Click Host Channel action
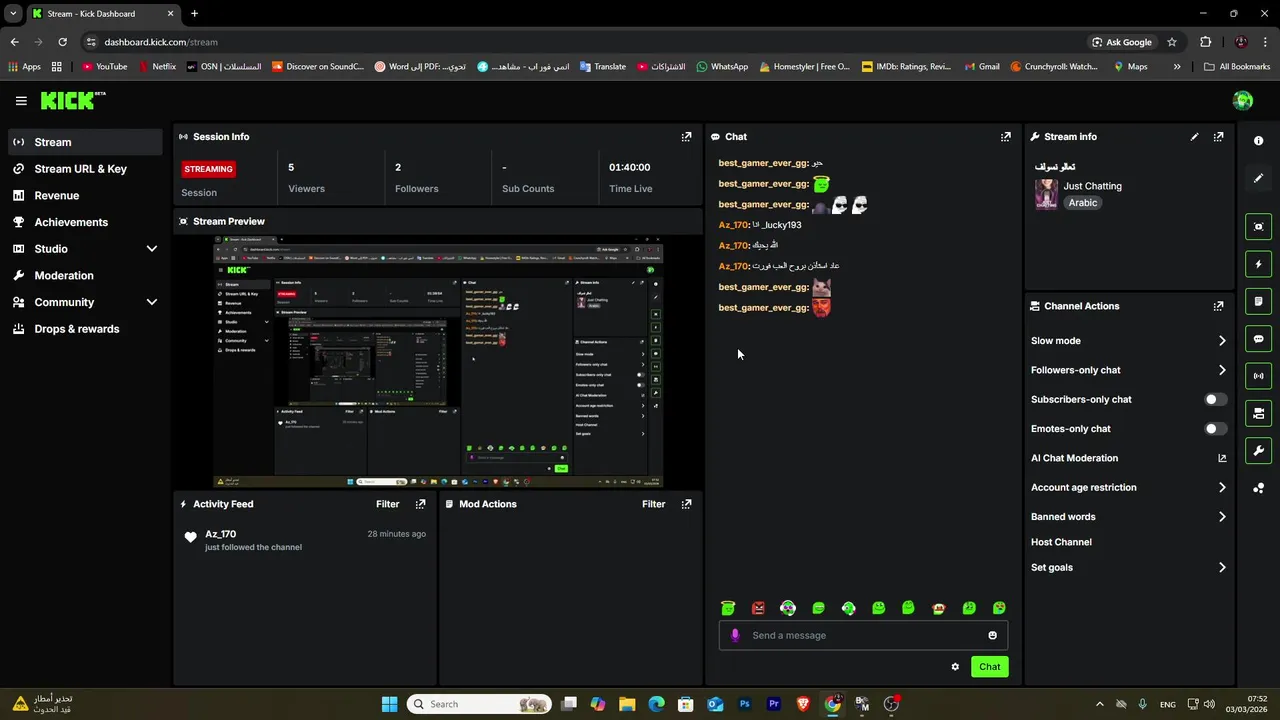Screen dimensions: 1280x720 1061,542
